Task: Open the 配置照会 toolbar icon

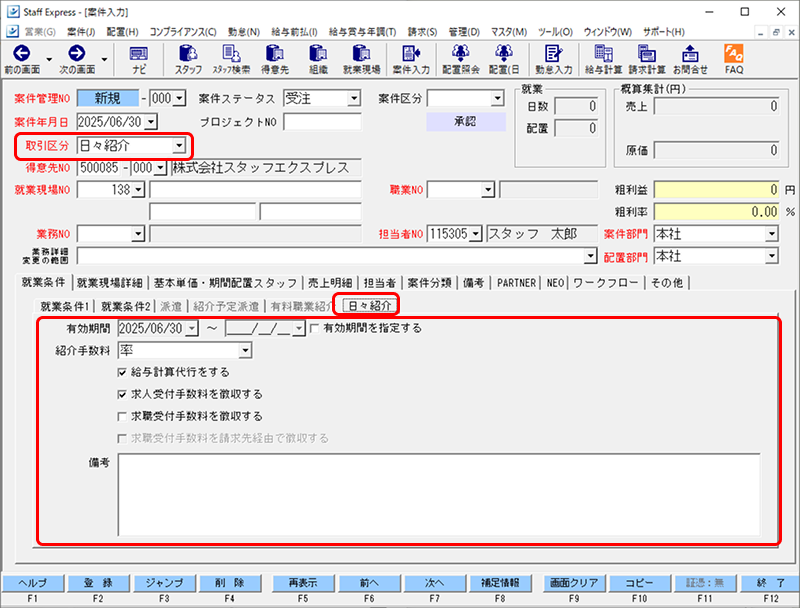Action: click(461, 60)
